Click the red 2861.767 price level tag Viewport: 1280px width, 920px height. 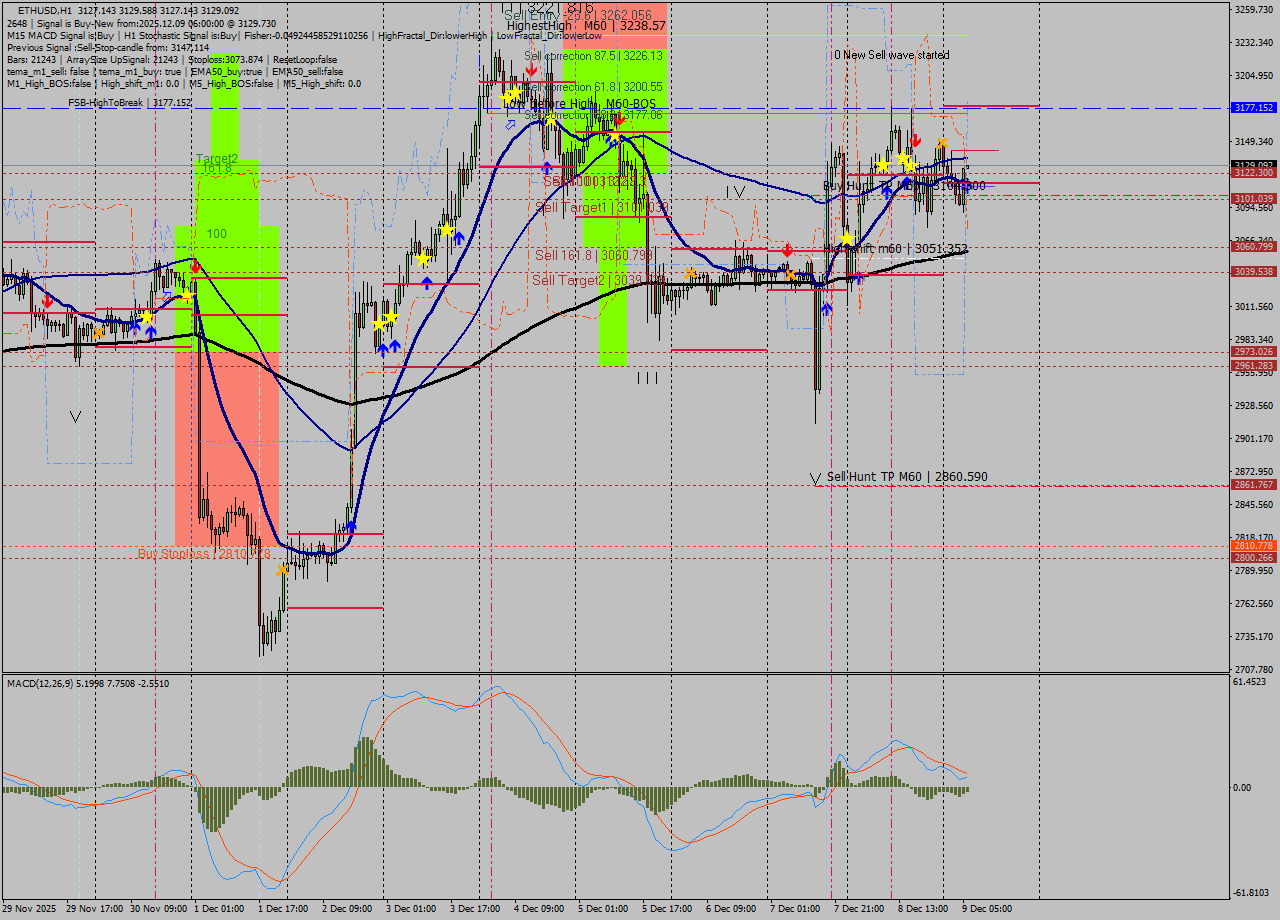(1253, 484)
